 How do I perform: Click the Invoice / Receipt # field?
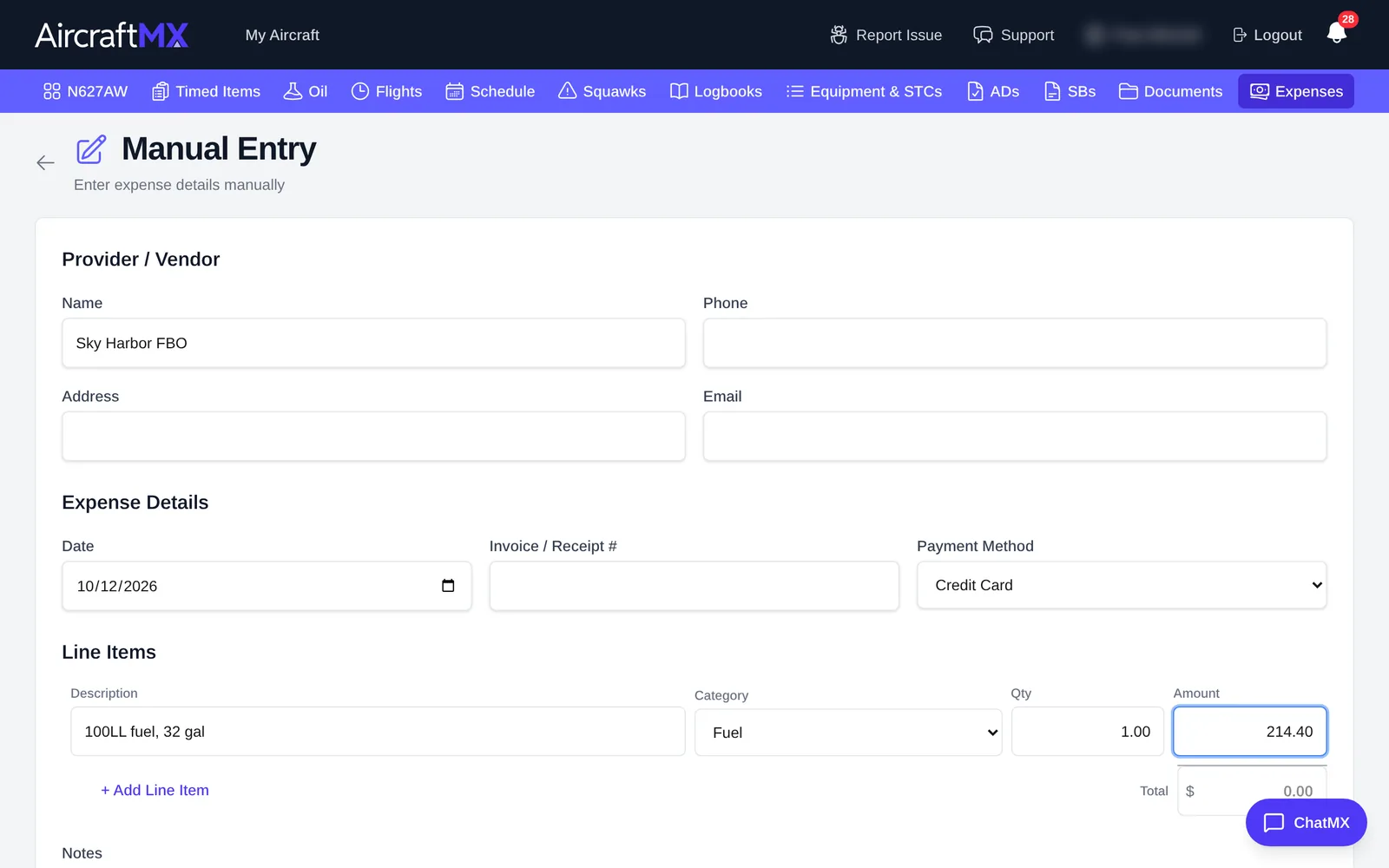(x=694, y=586)
